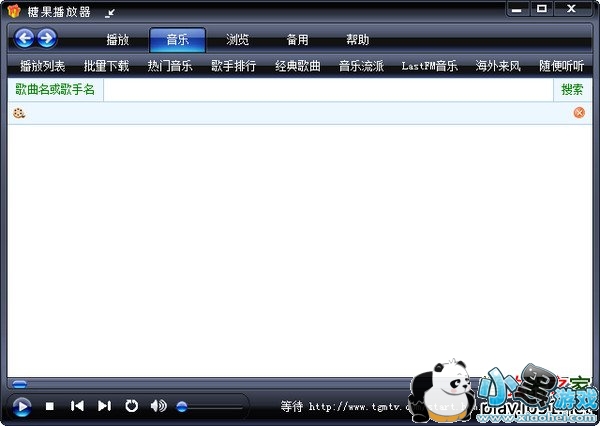Stop playback with the square button

[x=50, y=406]
